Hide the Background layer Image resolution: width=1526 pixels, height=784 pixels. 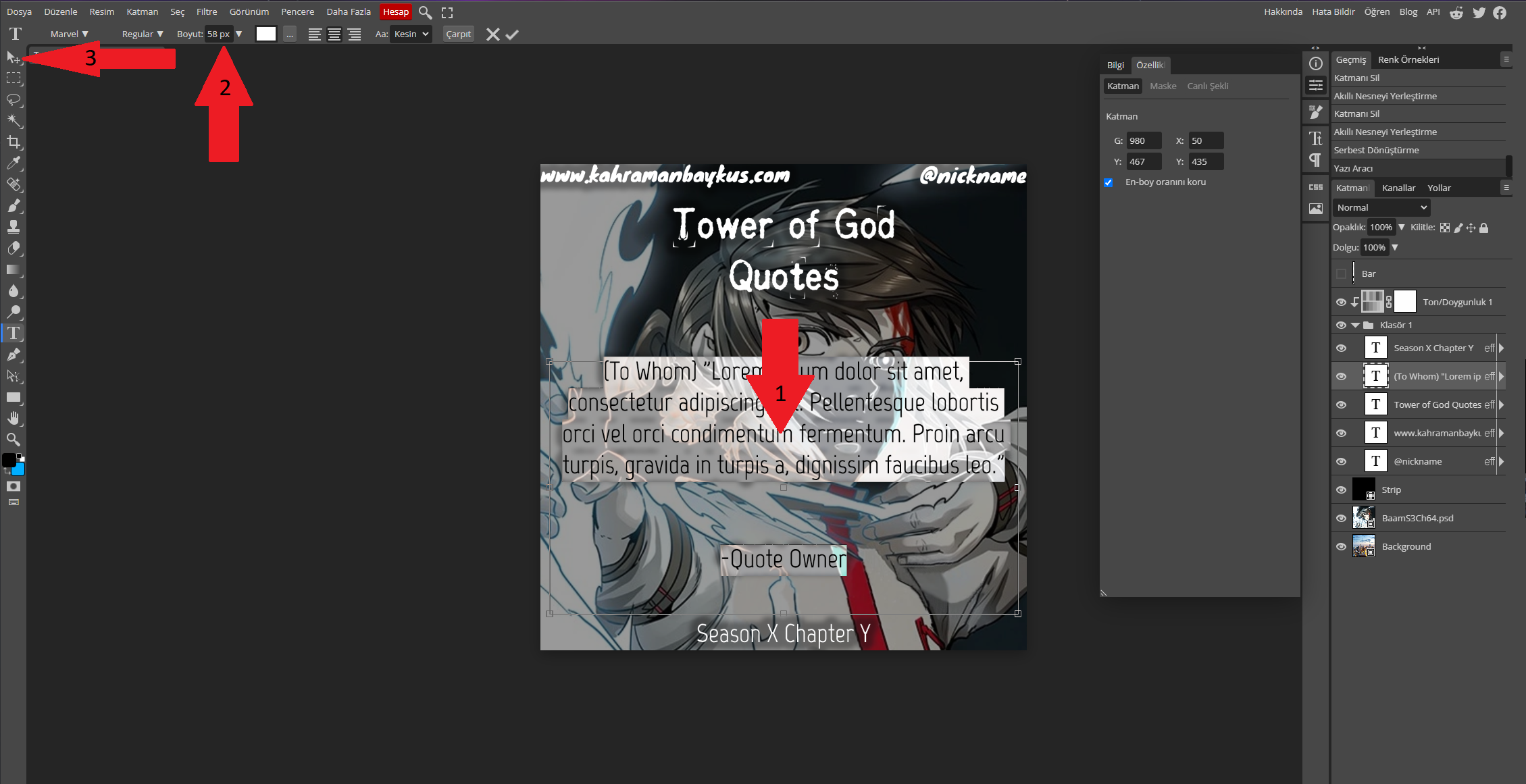[x=1342, y=546]
